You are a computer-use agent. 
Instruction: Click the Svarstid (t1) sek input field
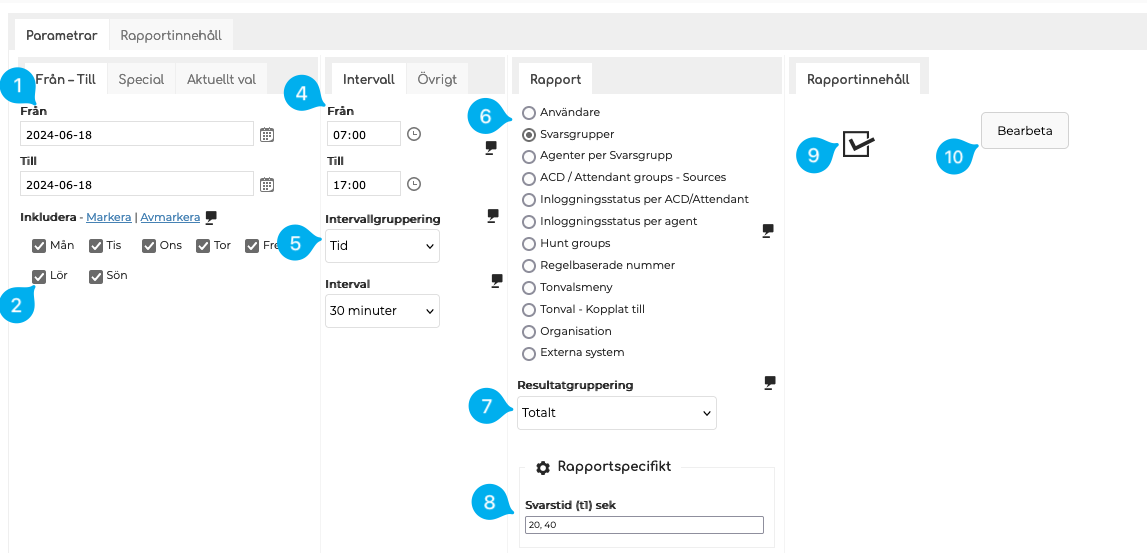coord(644,525)
